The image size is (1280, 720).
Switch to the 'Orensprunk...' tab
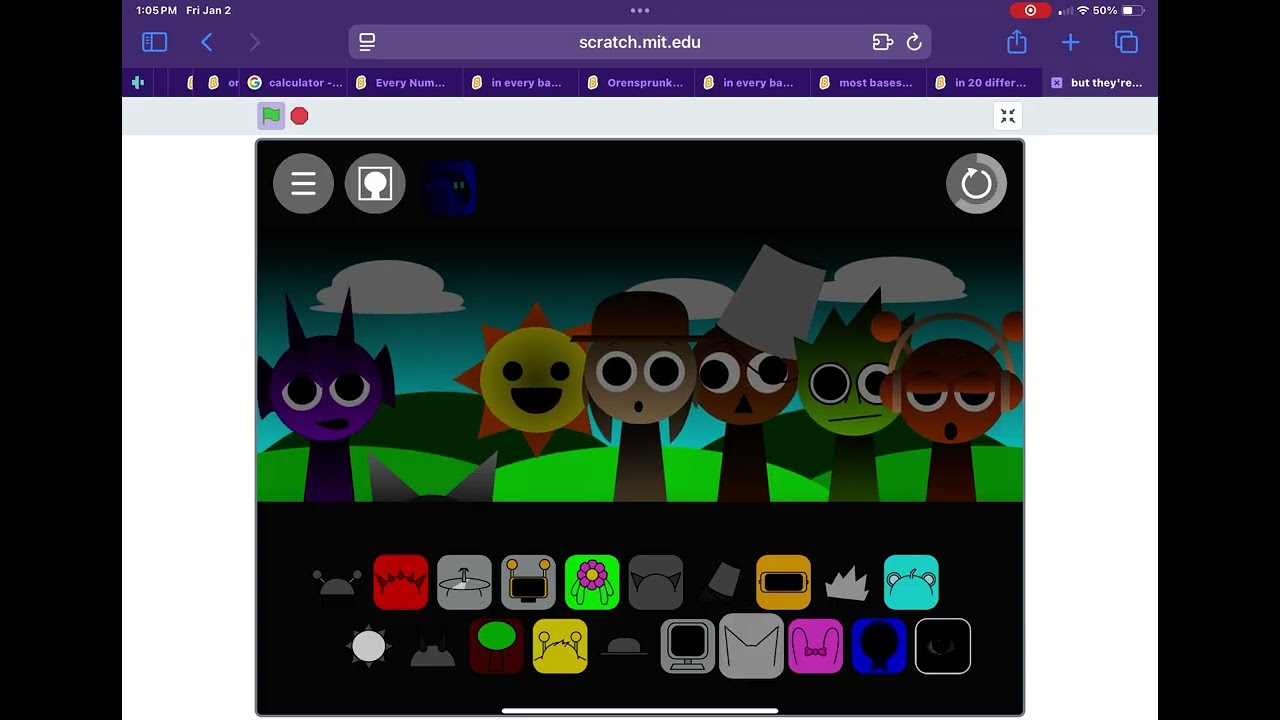[x=636, y=83]
